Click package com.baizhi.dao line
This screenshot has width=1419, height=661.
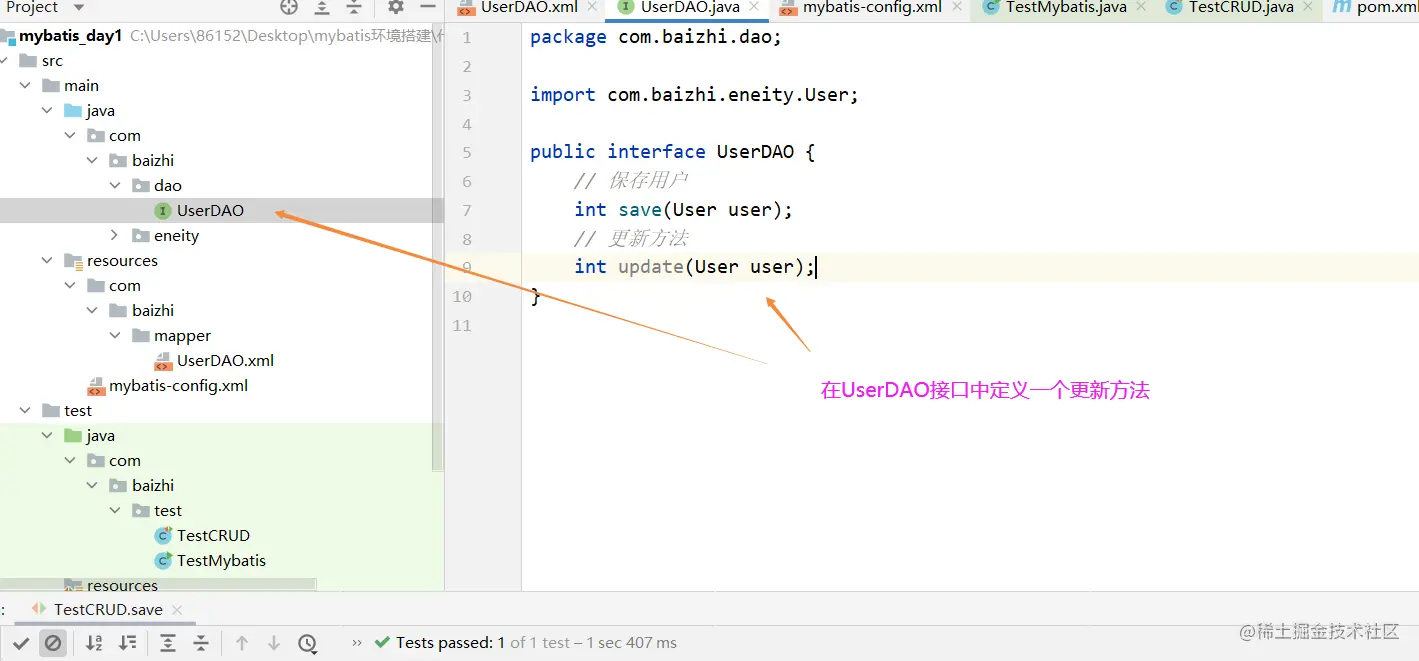pos(656,38)
